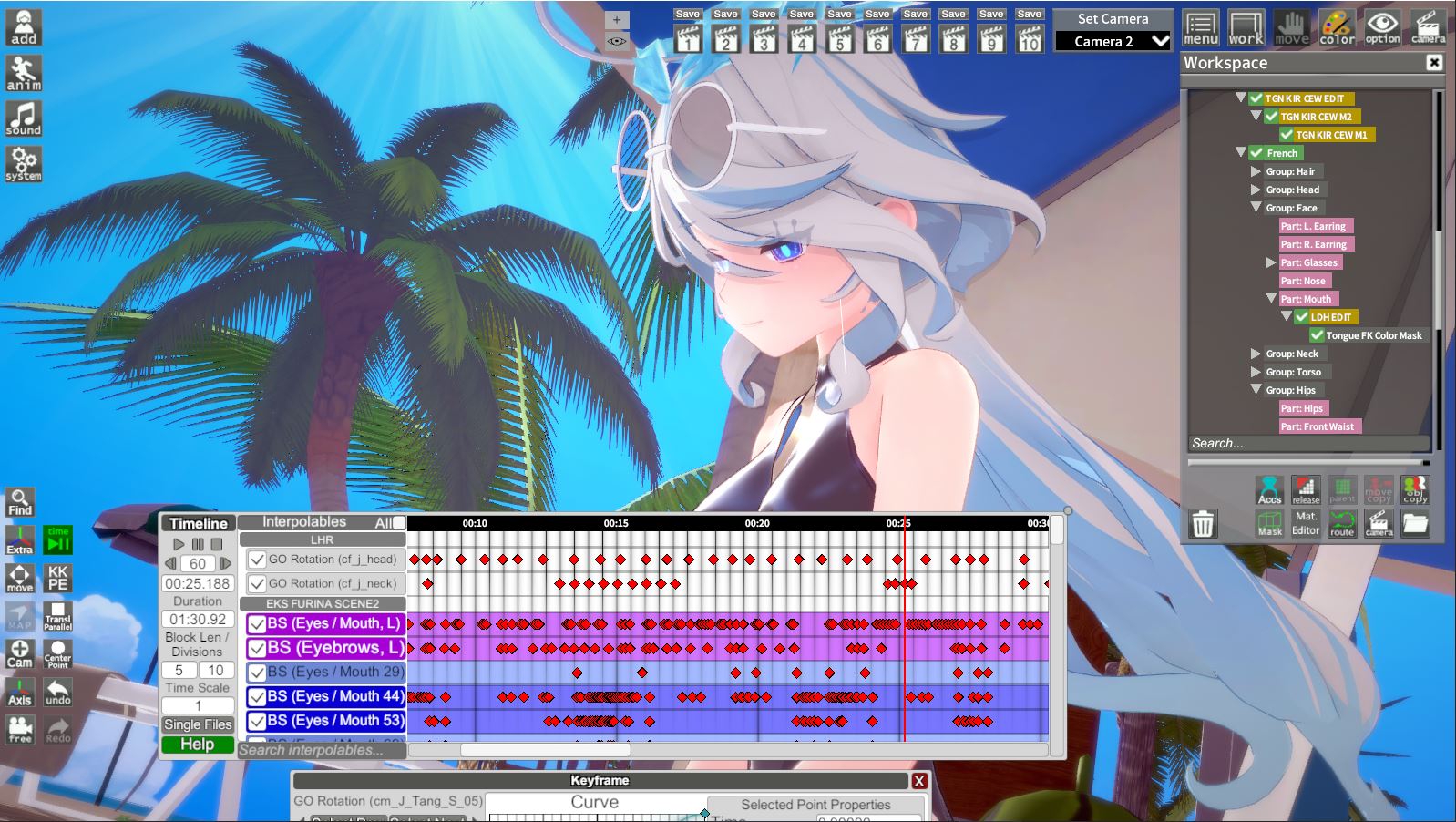Toggle visibility of Tongue FK Color Mask
Image resolution: width=1456 pixels, height=822 pixels.
point(1318,335)
